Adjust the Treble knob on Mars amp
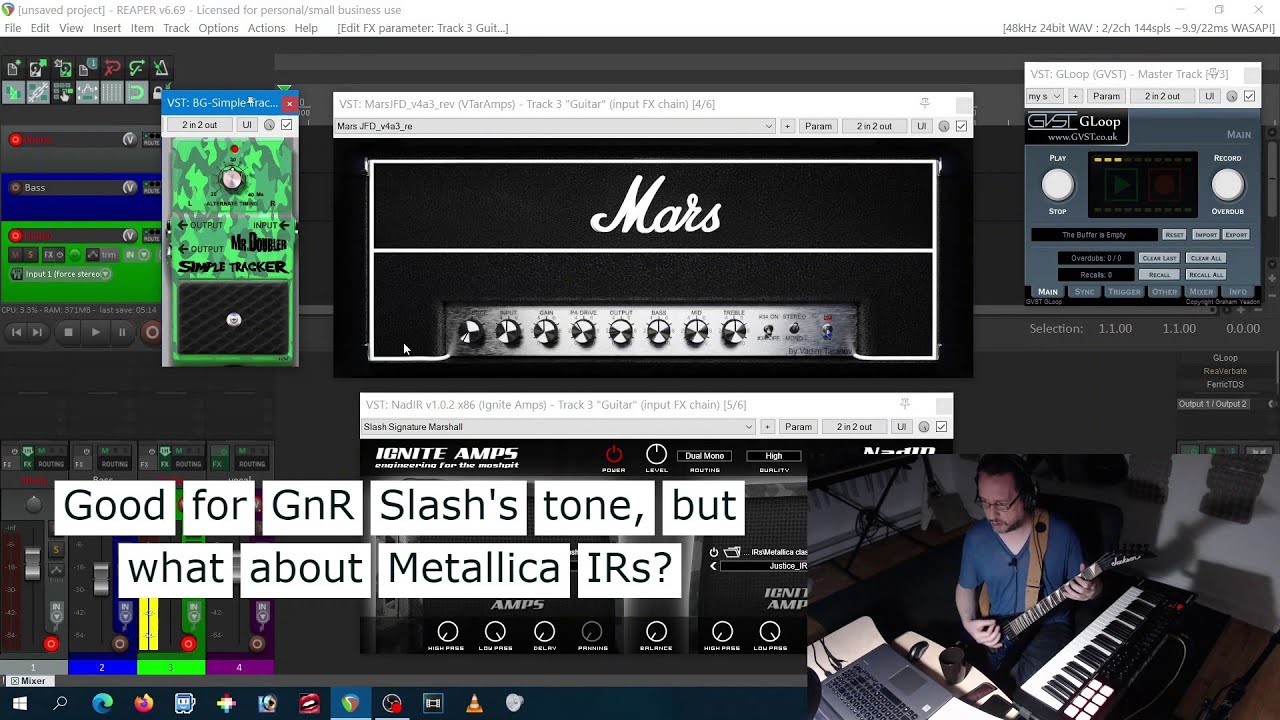The height and width of the screenshot is (720, 1280). coord(734,333)
